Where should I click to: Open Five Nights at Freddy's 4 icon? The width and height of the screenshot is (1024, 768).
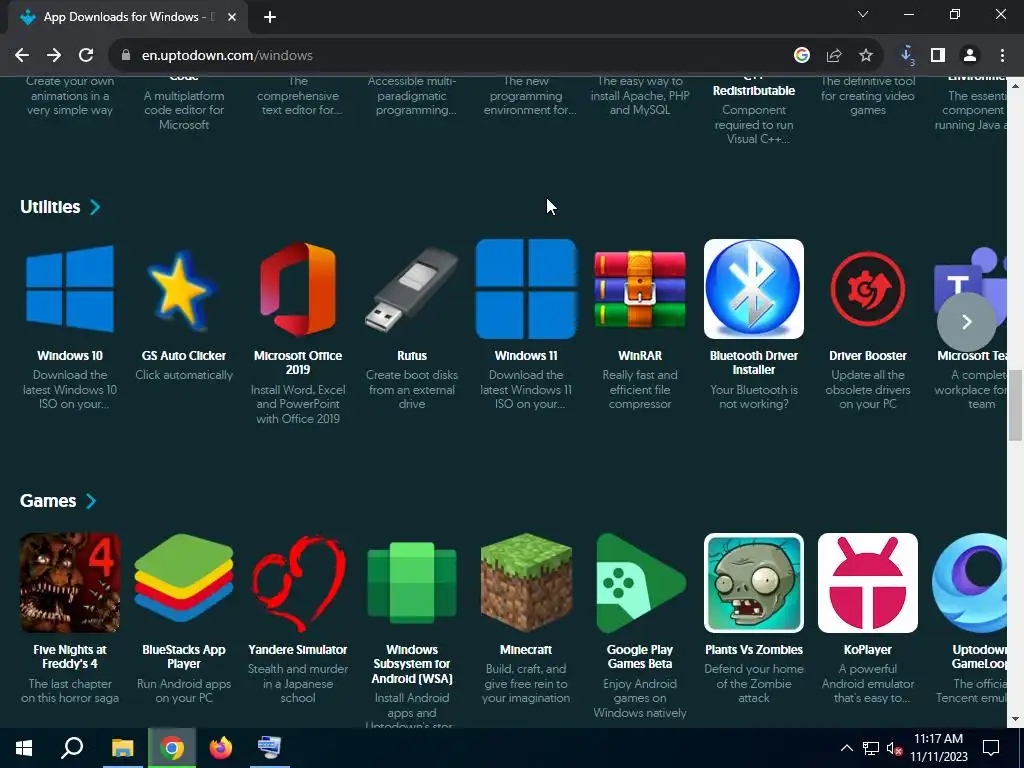tap(70, 583)
